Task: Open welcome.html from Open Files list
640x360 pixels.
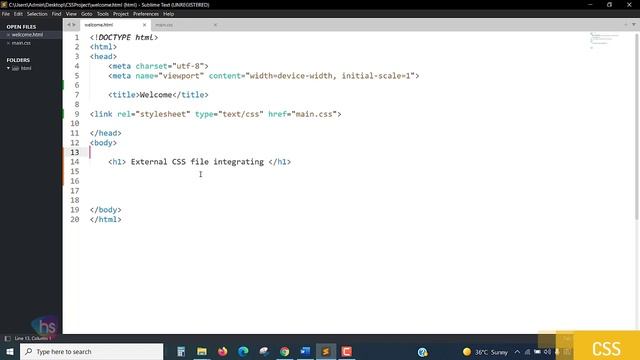Action: tap(27, 35)
